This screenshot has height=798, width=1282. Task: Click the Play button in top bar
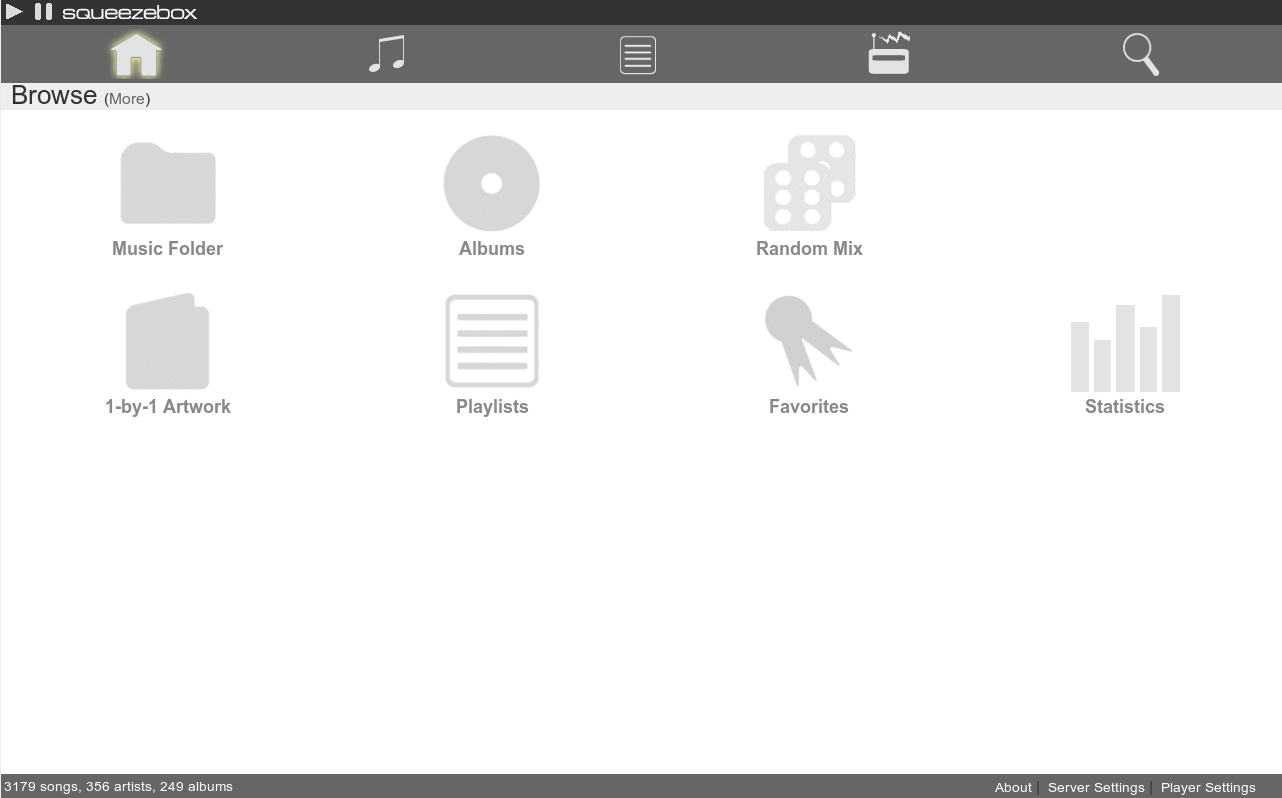[14, 12]
